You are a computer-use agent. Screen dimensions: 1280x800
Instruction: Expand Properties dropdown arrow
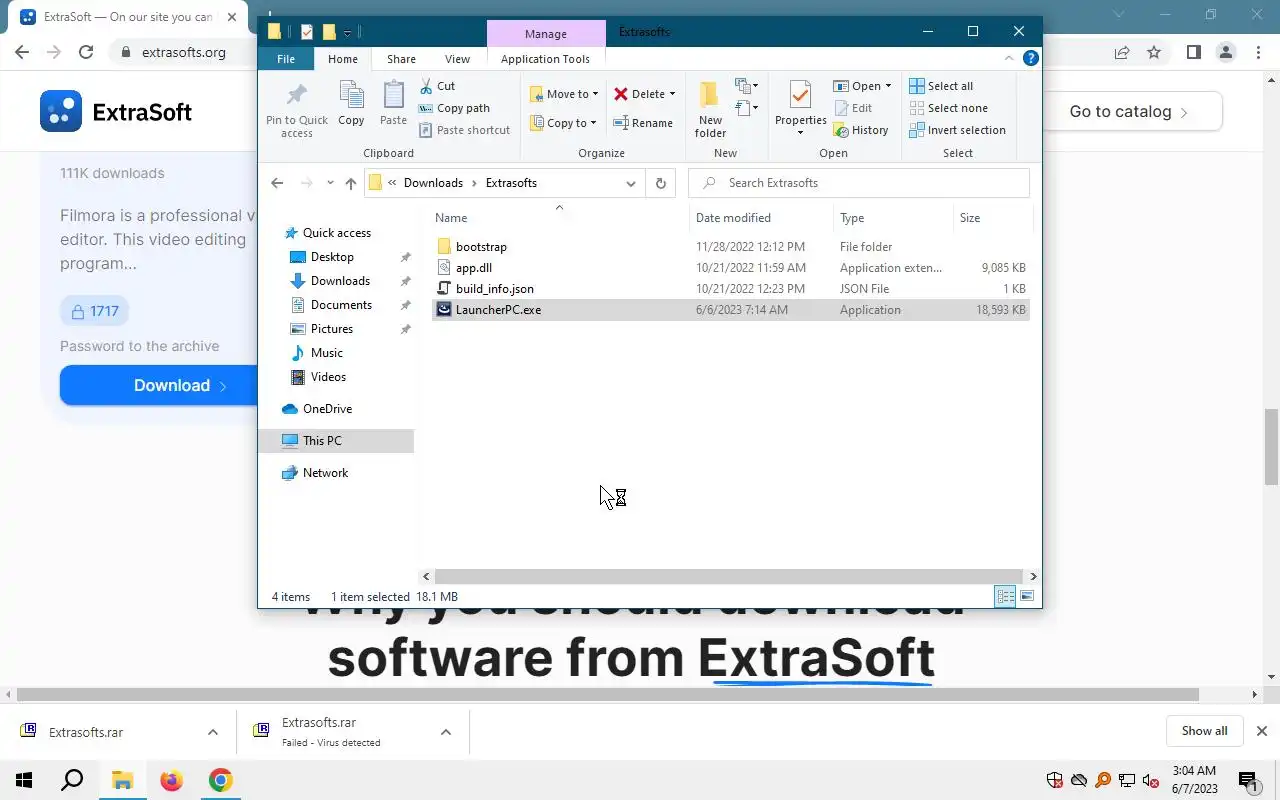pyautogui.click(x=800, y=133)
